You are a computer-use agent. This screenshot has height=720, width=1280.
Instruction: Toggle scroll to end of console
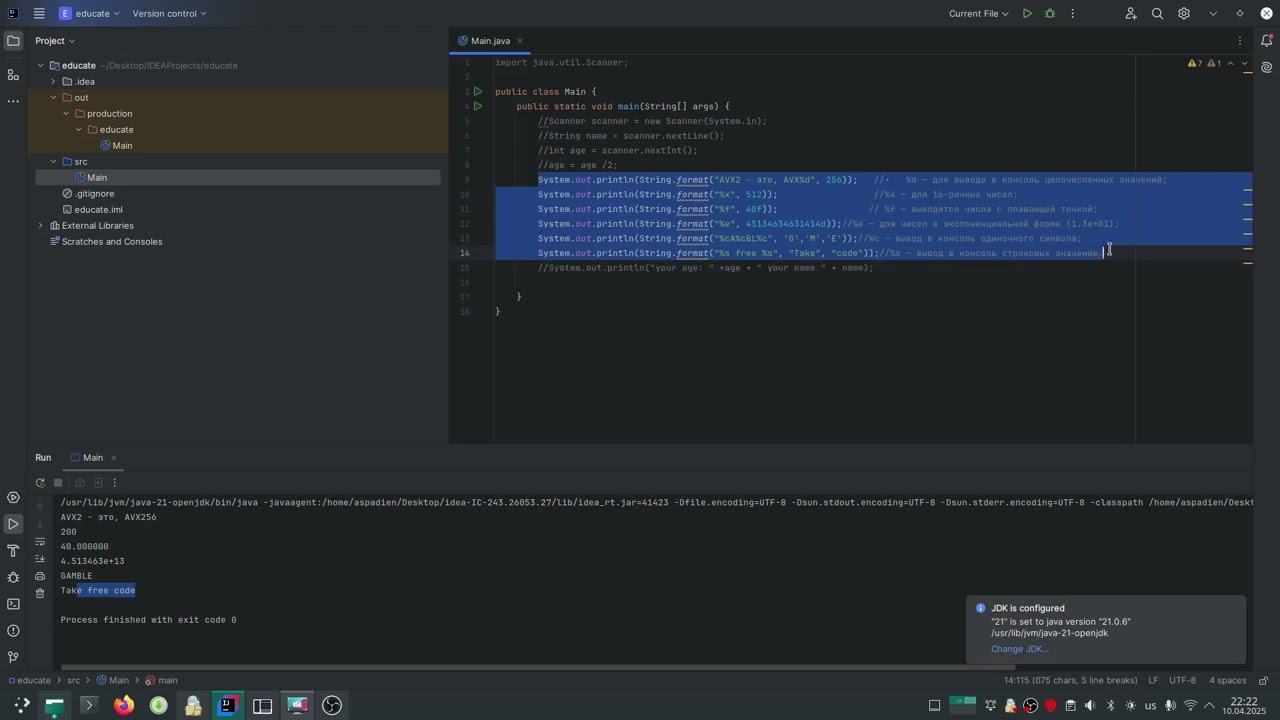[x=40, y=559]
